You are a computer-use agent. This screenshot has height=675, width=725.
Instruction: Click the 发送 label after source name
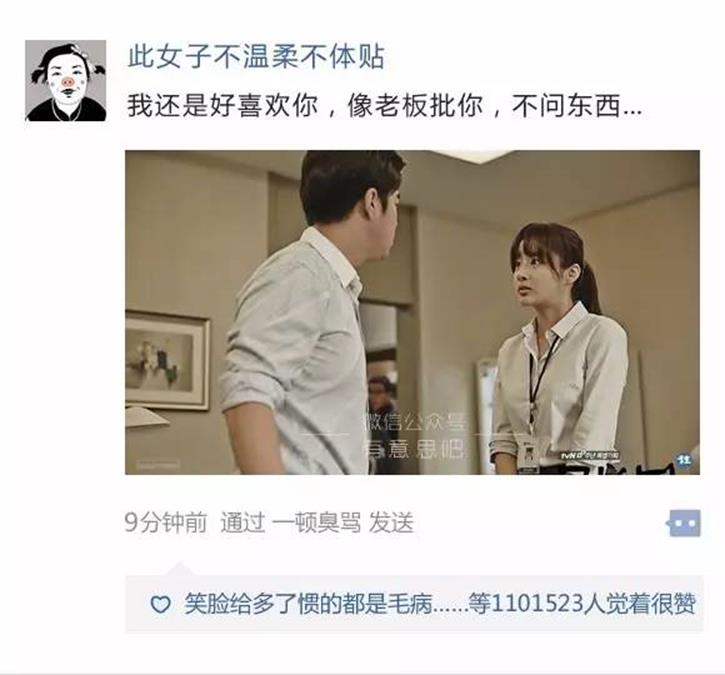tap(391, 523)
